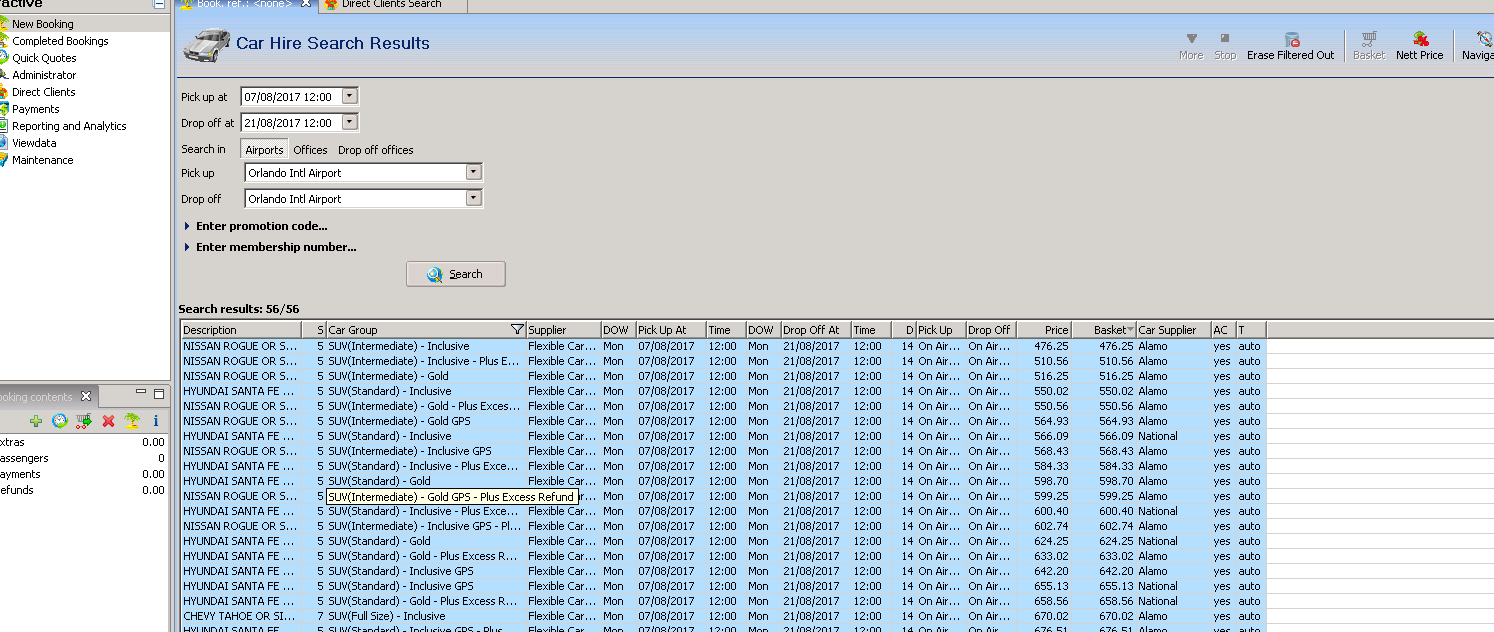
Task: Open Quick Quotes in the sidebar
Action: pyautogui.click(x=44, y=58)
